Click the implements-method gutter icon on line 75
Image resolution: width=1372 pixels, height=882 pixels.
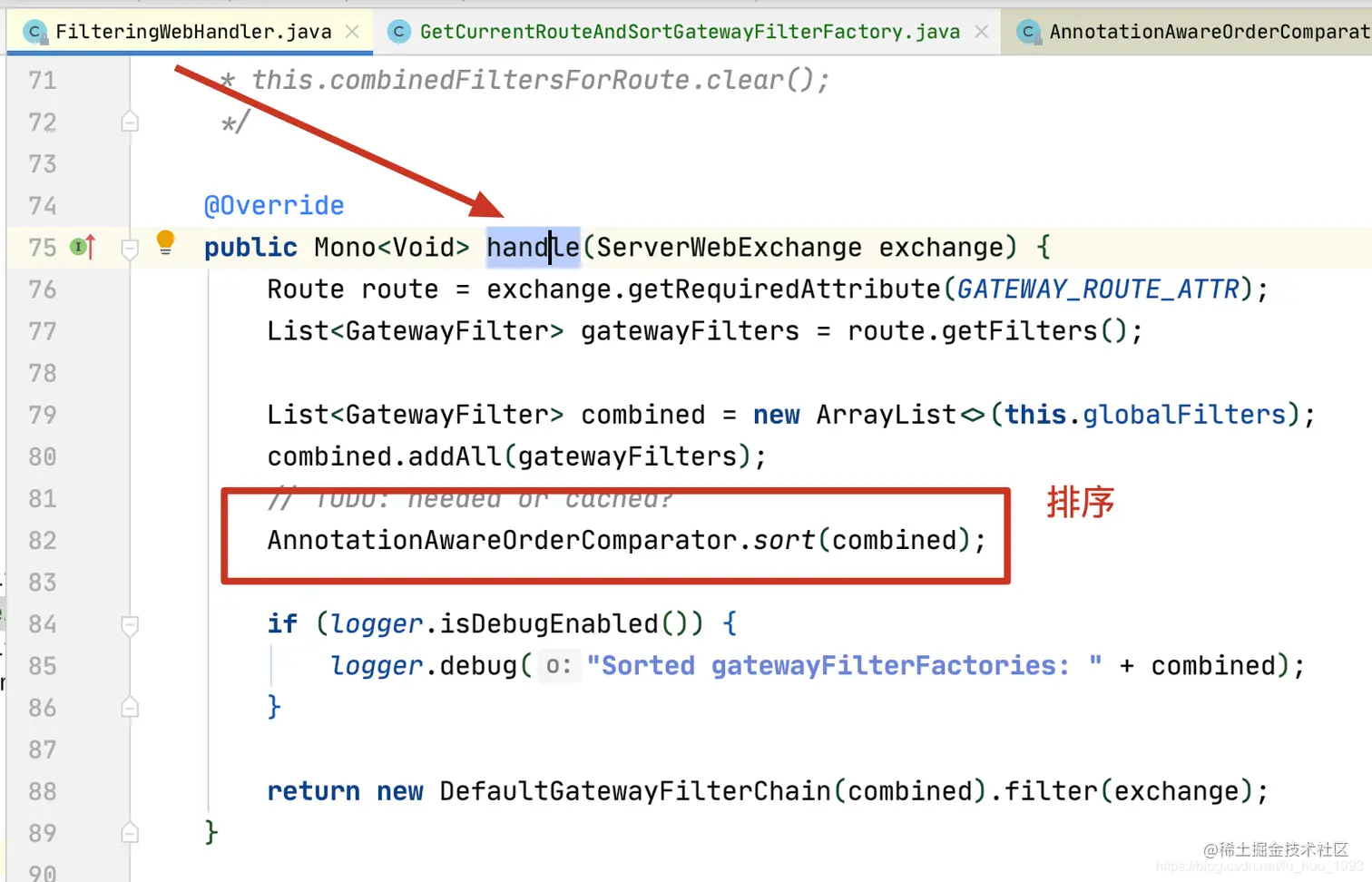point(83,246)
